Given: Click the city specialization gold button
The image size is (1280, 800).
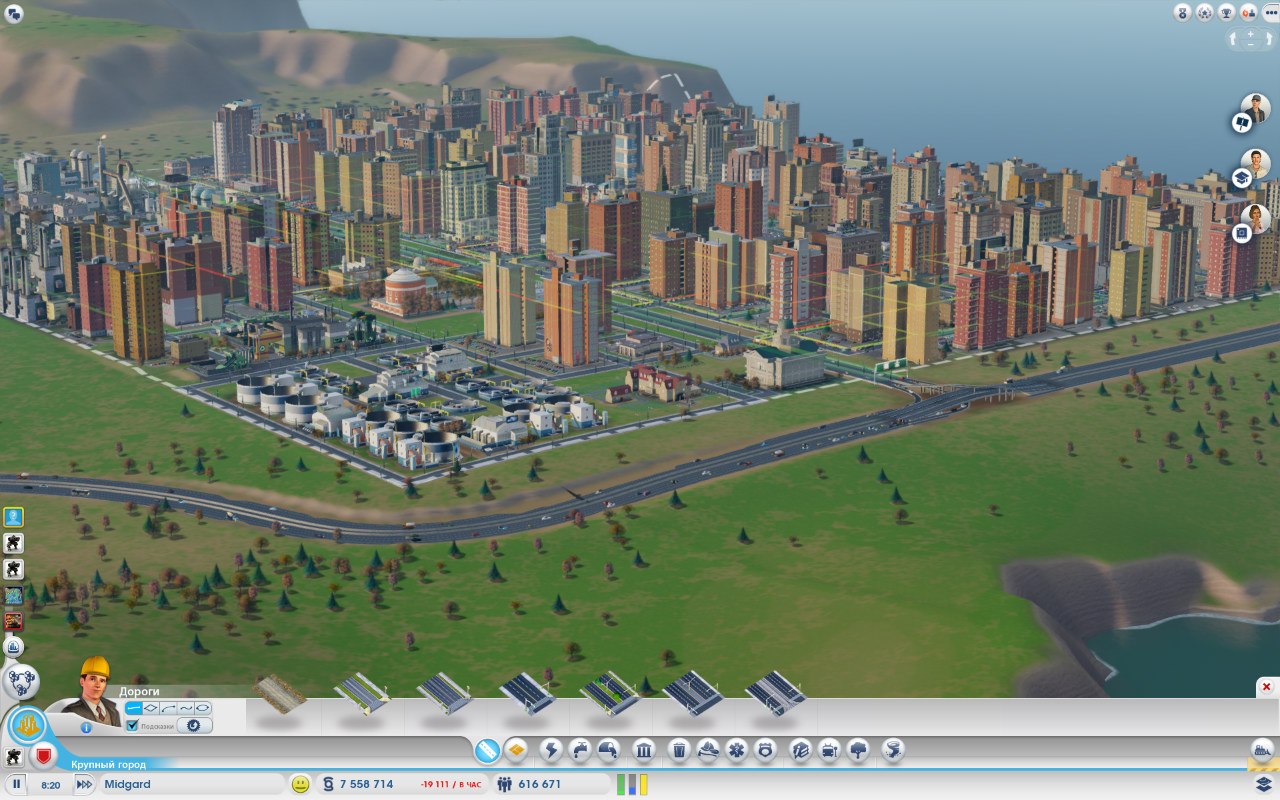Looking at the screenshot, I should (28, 726).
